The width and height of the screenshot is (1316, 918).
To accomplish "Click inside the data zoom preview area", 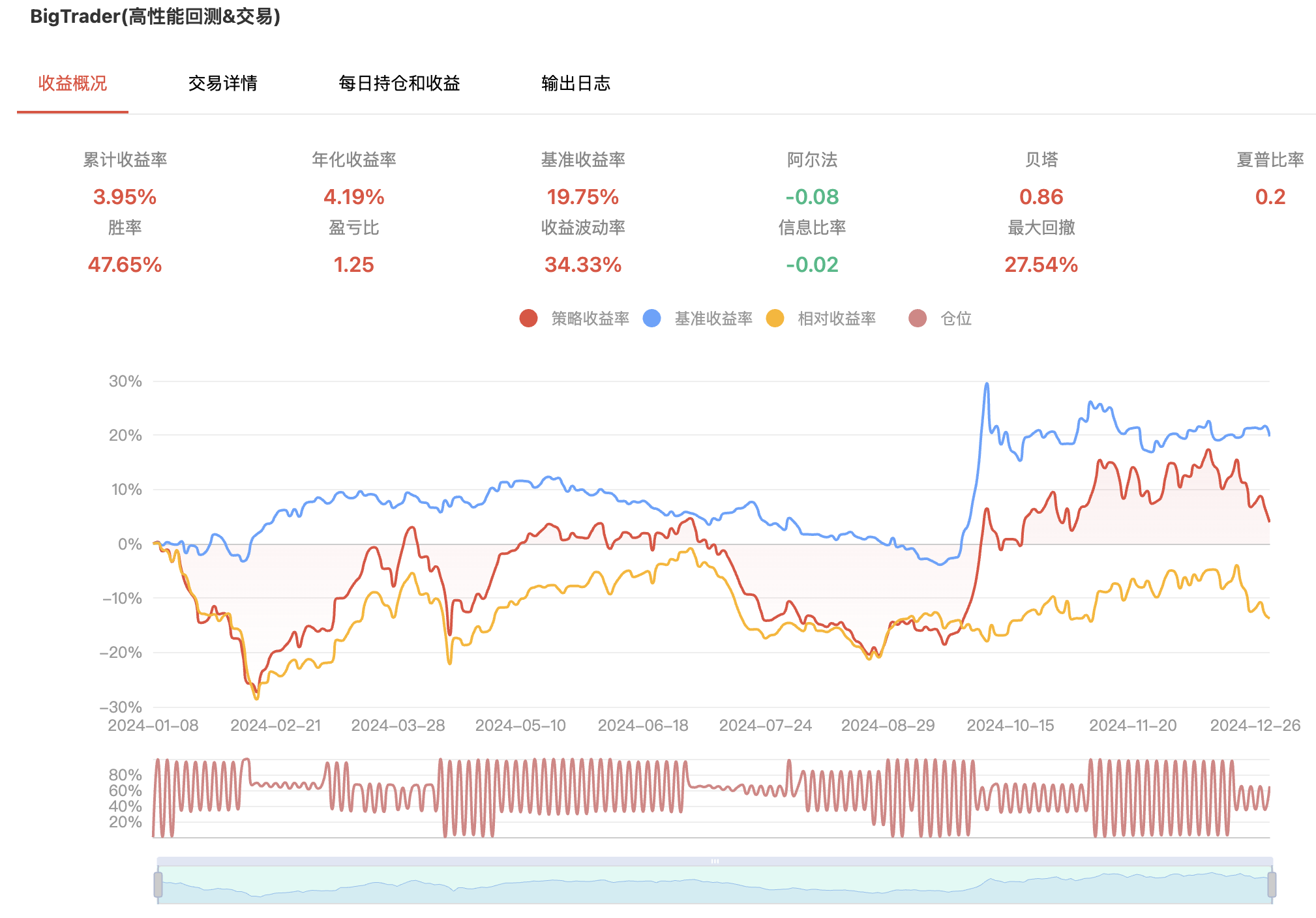I will (715, 885).
